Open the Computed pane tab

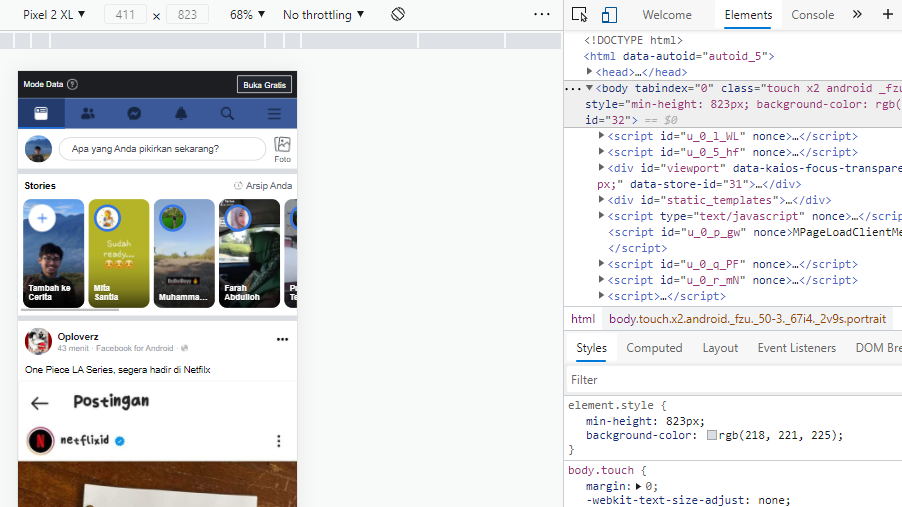click(x=654, y=348)
